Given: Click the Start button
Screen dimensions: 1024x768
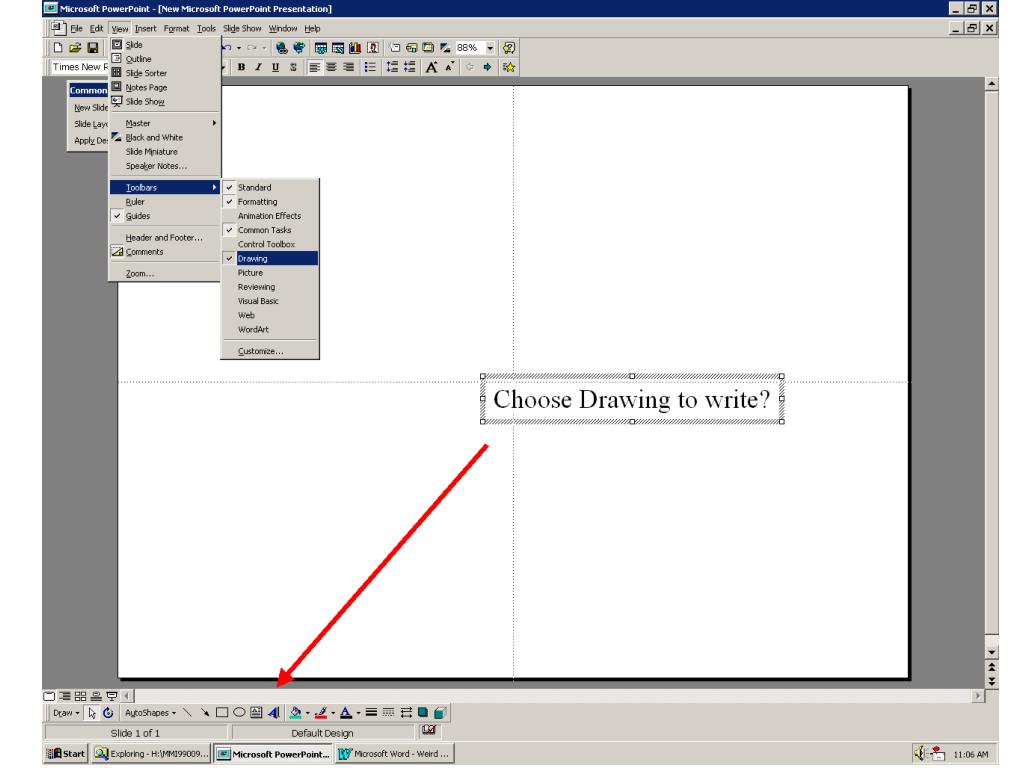Looking at the screenshot, I should pyautogui.click(x=66, y=754).
